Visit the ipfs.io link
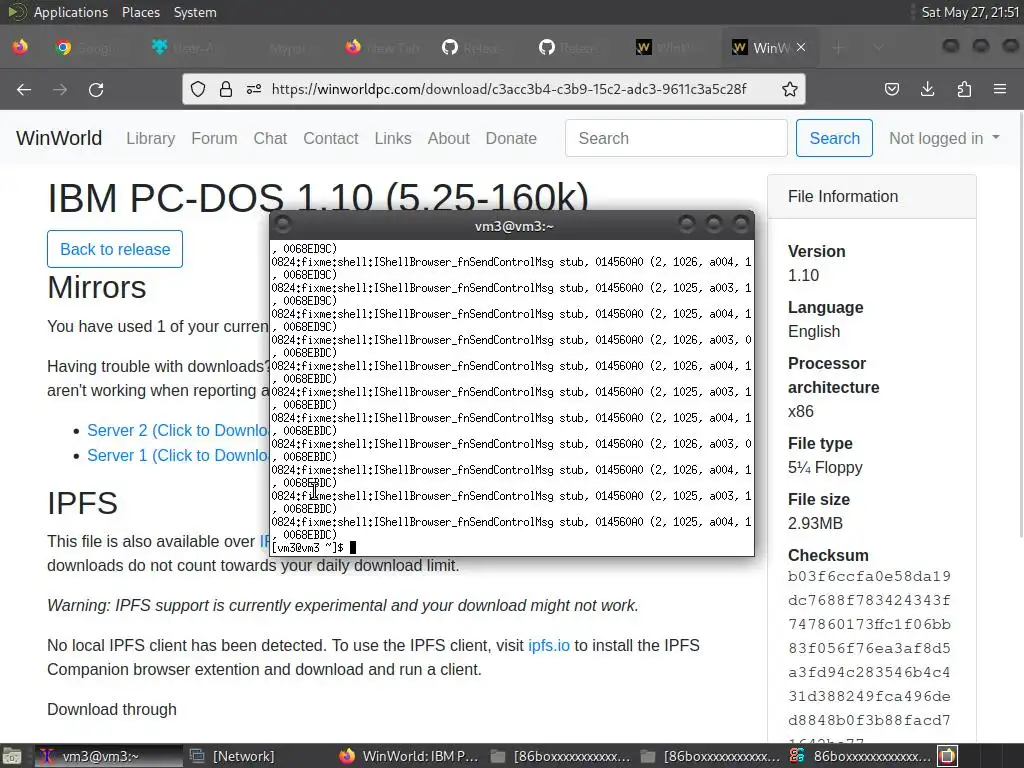1024x768 pixels. pos(549,645)
